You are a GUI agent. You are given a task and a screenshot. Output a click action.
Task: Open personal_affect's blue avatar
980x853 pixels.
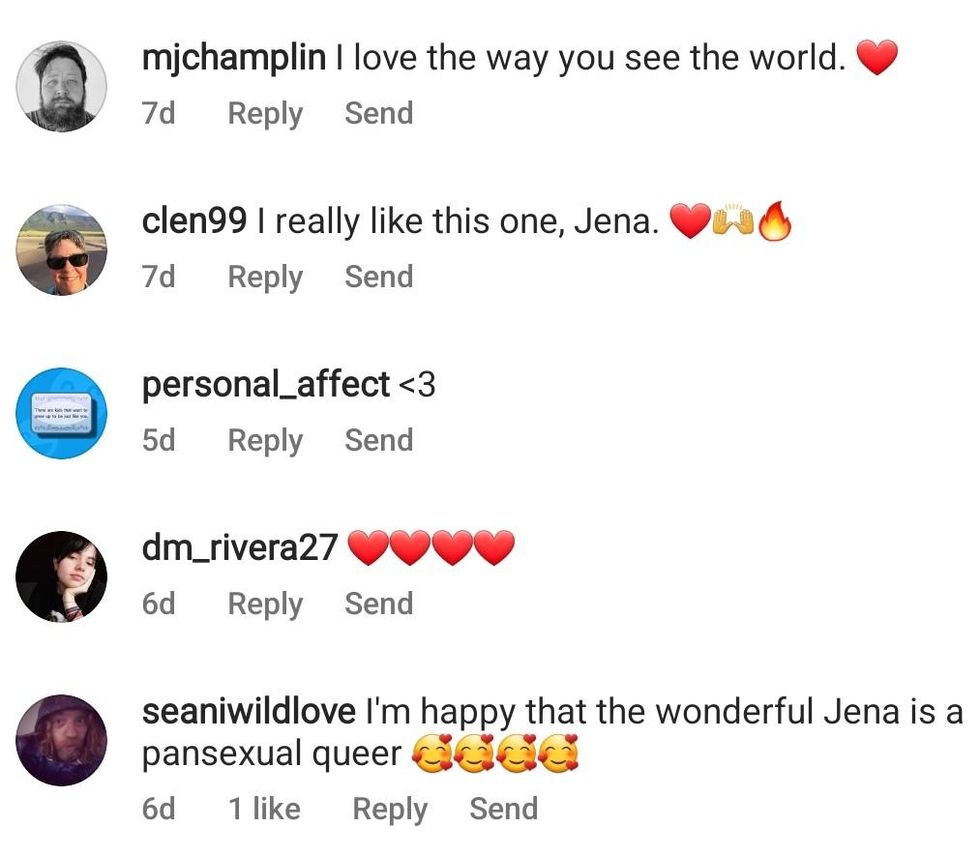(x=62, y=413)
